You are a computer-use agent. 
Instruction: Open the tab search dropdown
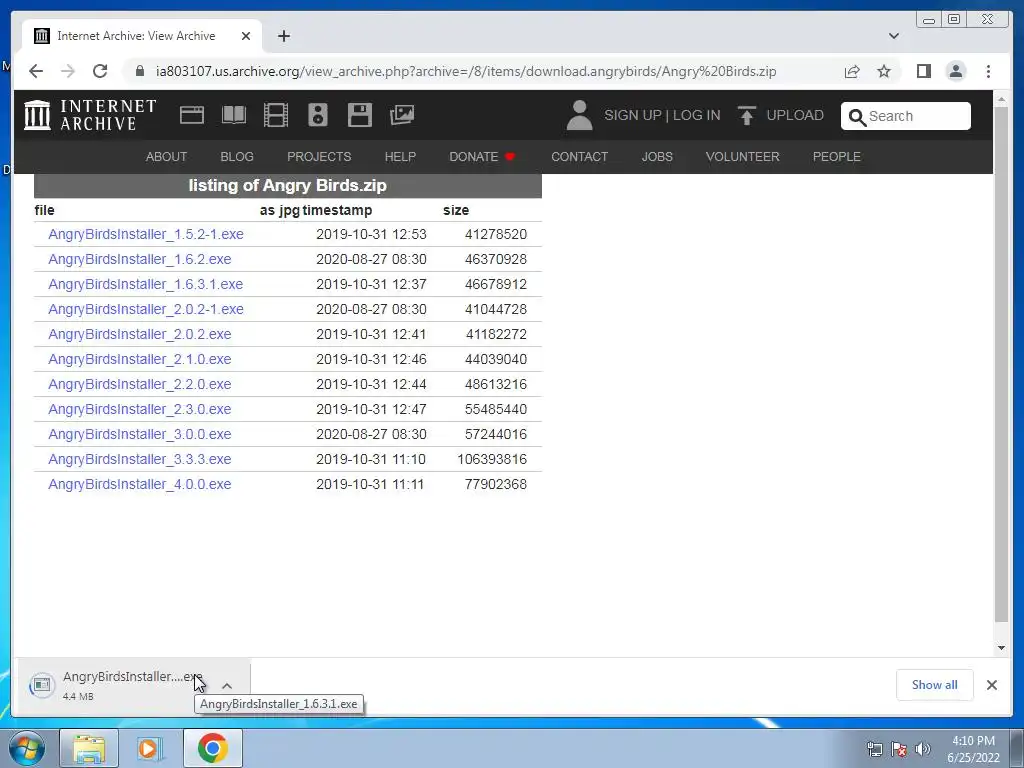[894, 36]
